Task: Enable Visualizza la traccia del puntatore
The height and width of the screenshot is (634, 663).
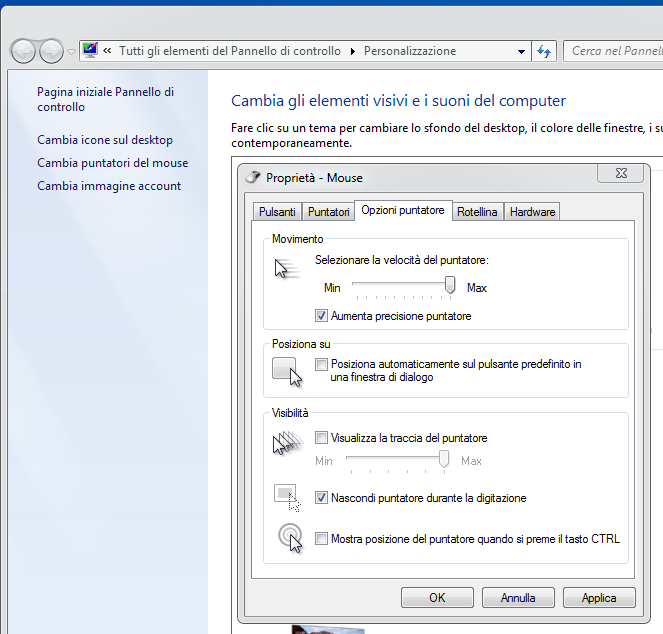Action: tap(321, 438)
